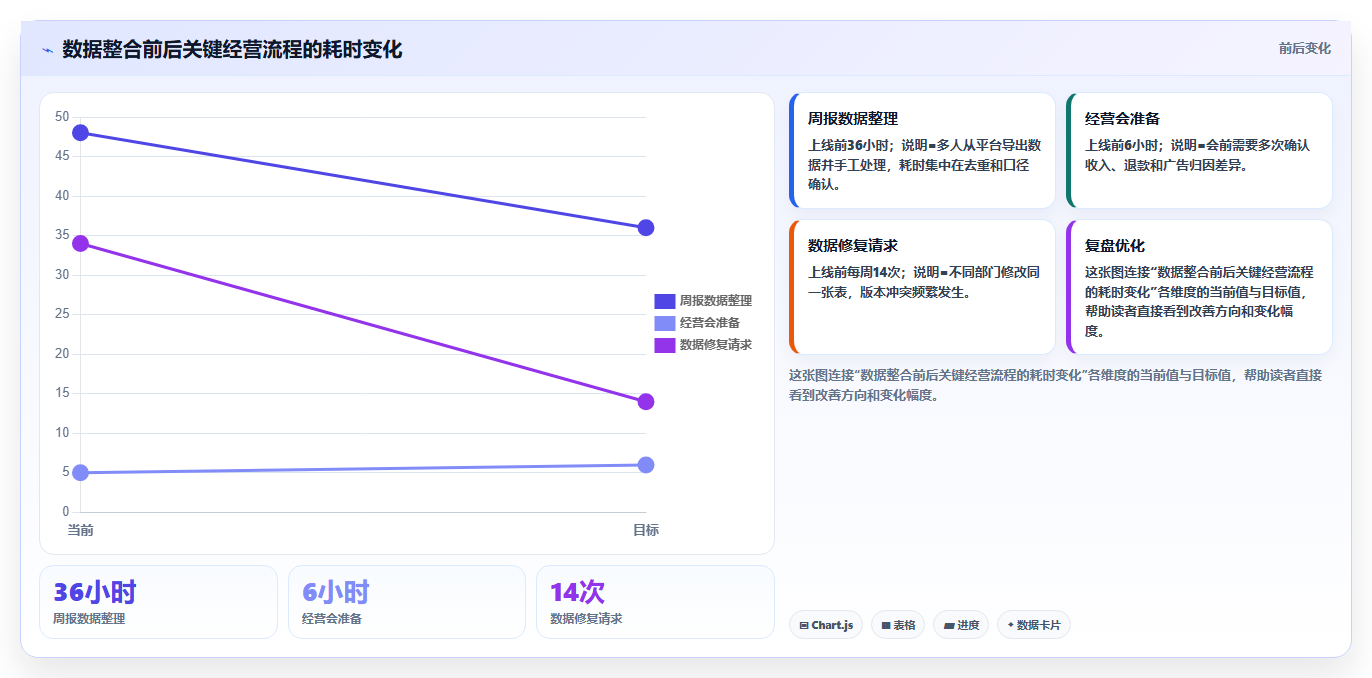Click the 周报数据整理 legend label
This screenshot has height=678, width=1372.
pos(716,301)
